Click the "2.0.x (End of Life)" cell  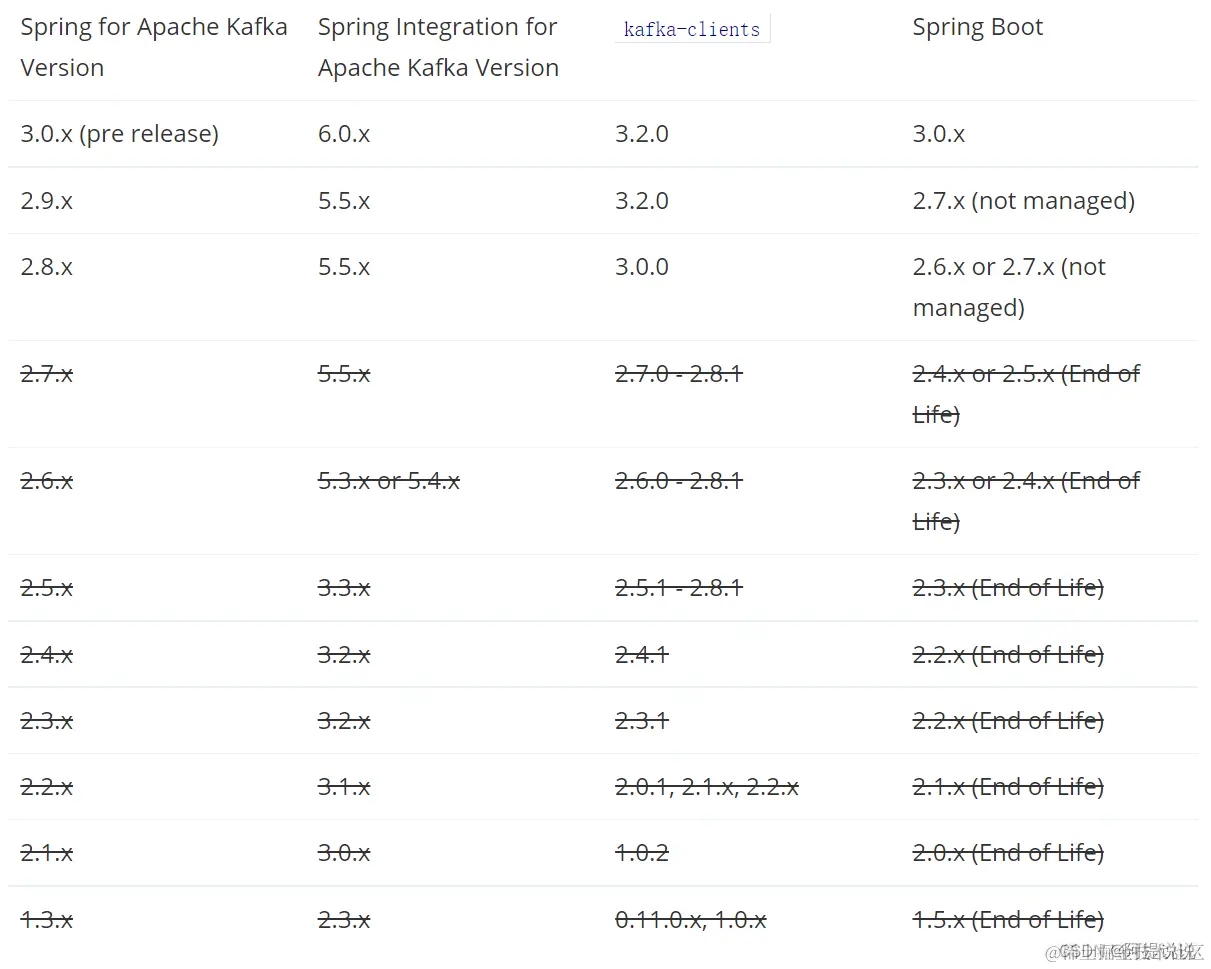coord(1007,853)
